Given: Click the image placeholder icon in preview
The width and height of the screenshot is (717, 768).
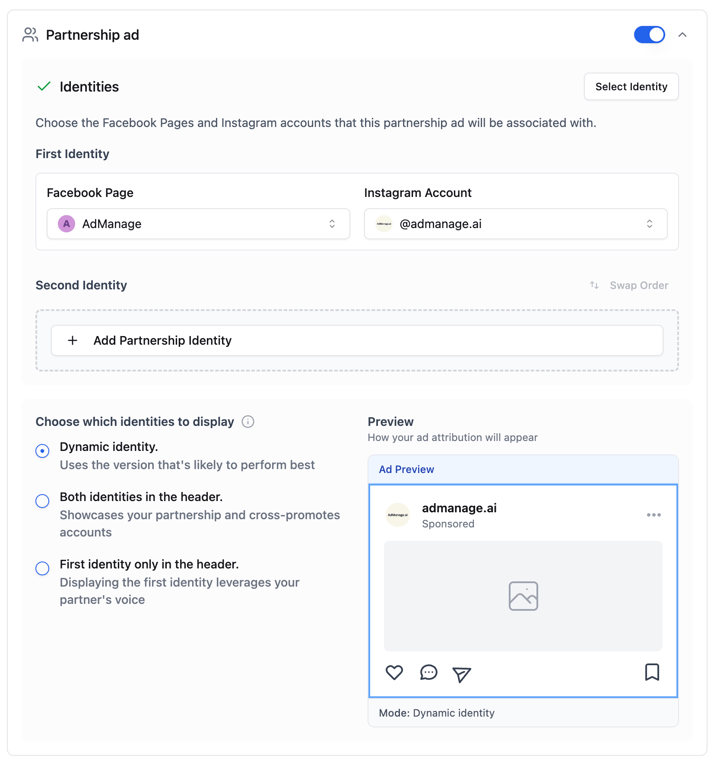Looking at the screenshot, I should 523,596.
